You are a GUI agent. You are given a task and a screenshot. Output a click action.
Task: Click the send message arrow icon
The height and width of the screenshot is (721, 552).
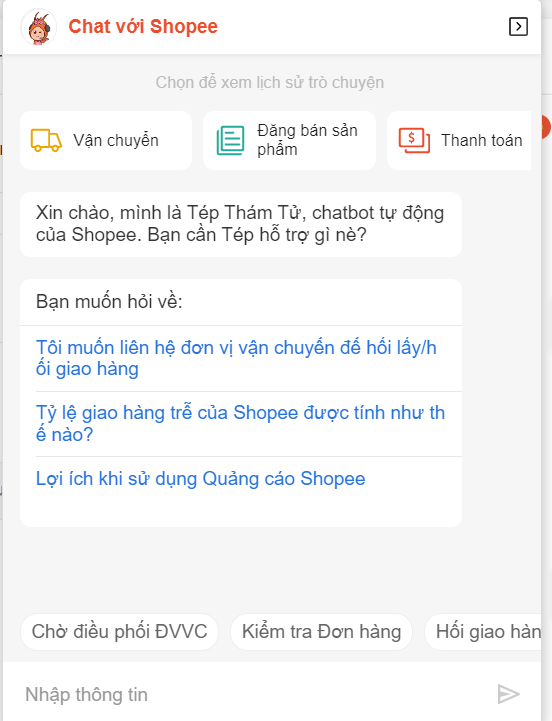click(508, 694)
